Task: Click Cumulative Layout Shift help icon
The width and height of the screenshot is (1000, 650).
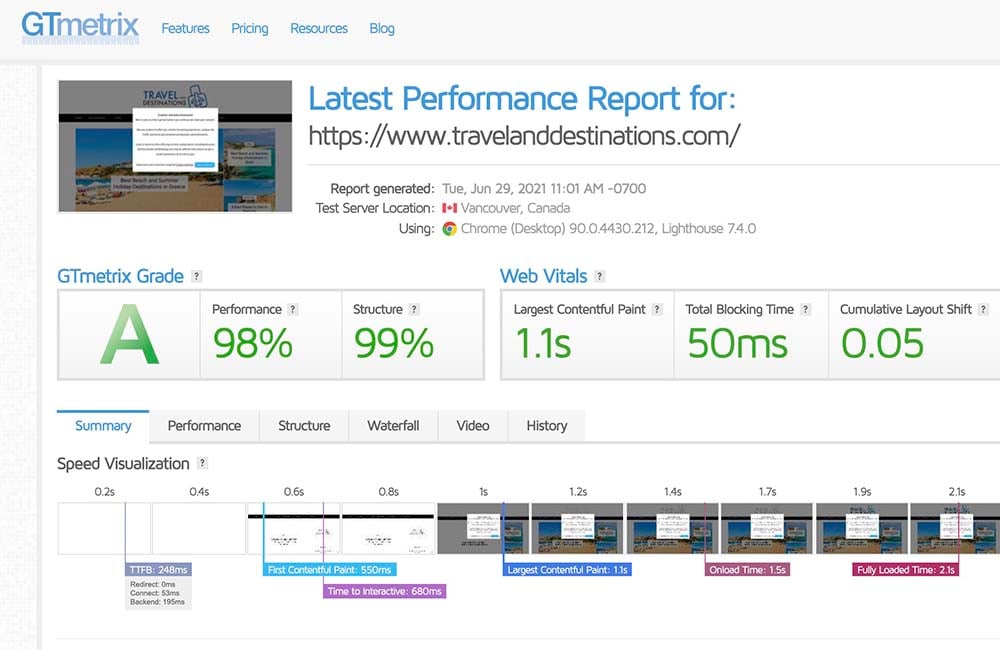Action: point(983,309)
